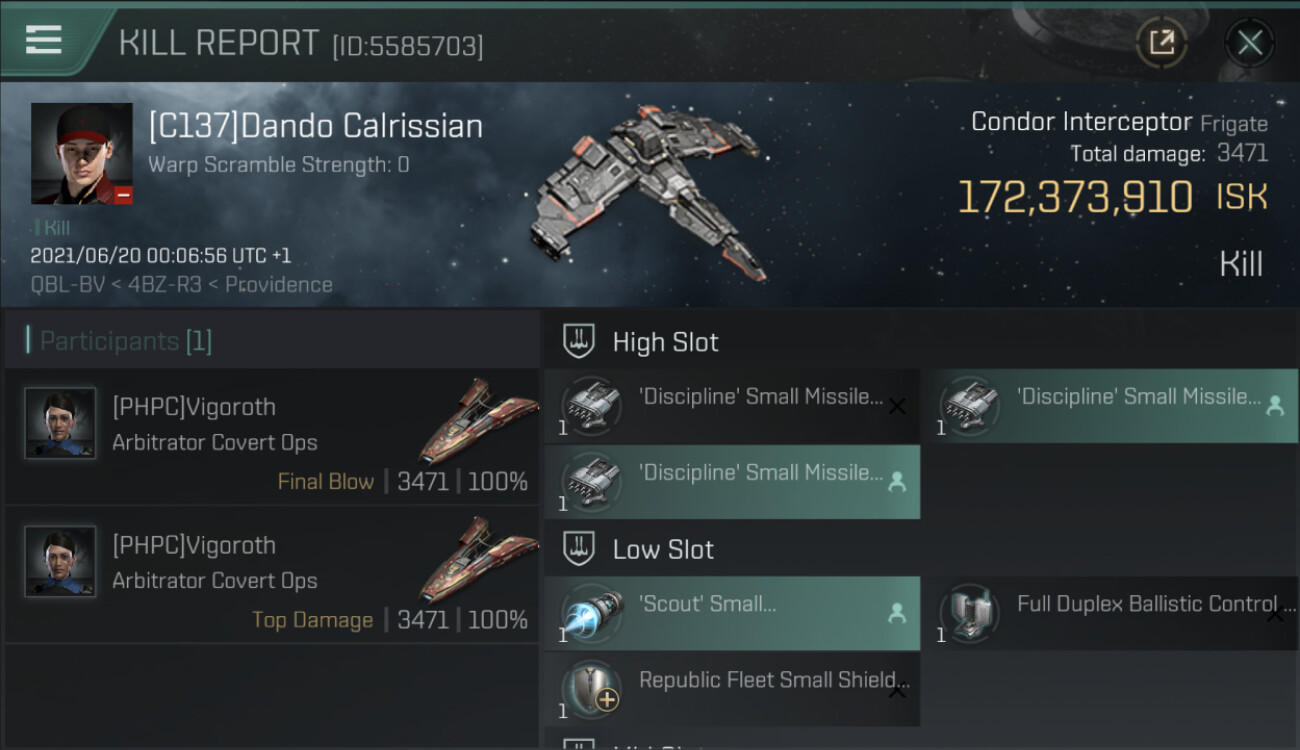This screenshot has width=1300, height=750.
Task: Select the Final Blow Vigoroth portrait
Action: (60, 423)
